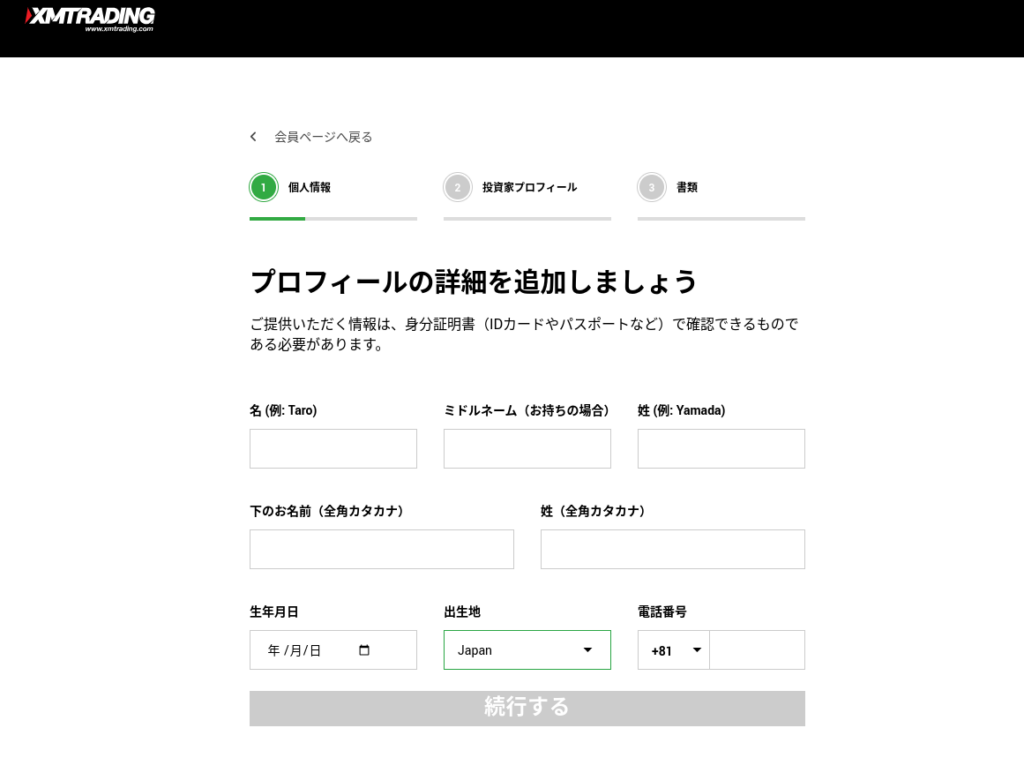1024x758 pixels.
Task: Select the 個人情報 step tab
Action: (309, 187)
